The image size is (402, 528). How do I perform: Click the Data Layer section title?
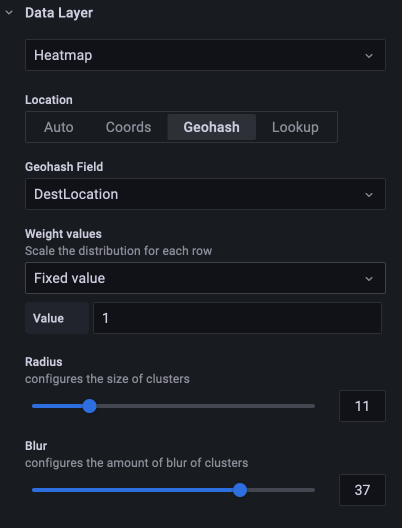point(59,13)
